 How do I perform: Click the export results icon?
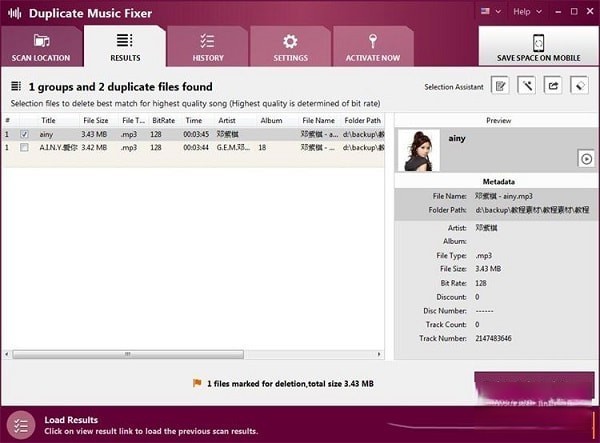[553, 85]
